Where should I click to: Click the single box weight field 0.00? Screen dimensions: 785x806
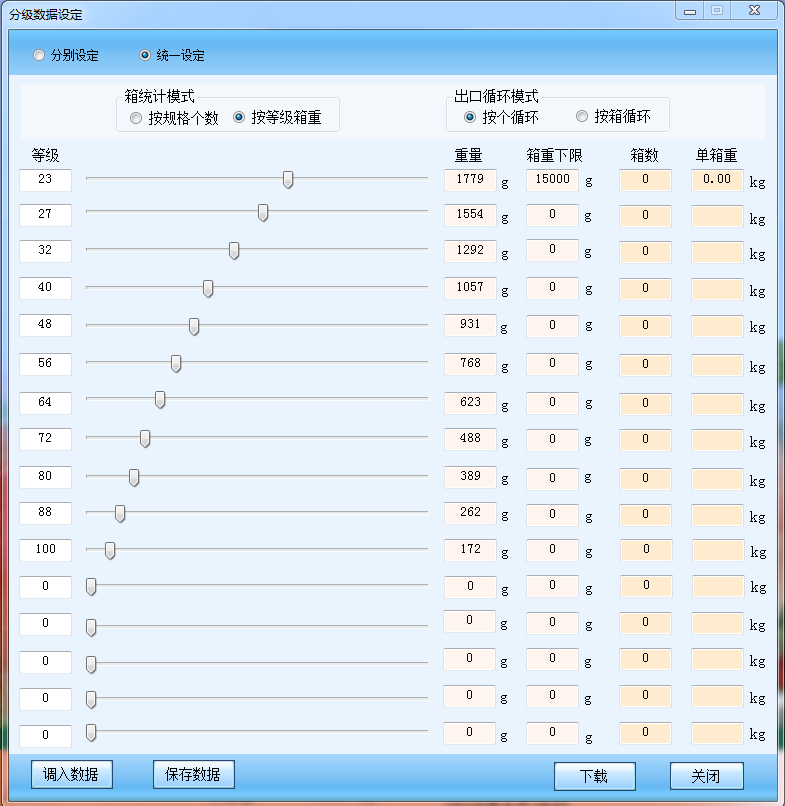point(717,180)
